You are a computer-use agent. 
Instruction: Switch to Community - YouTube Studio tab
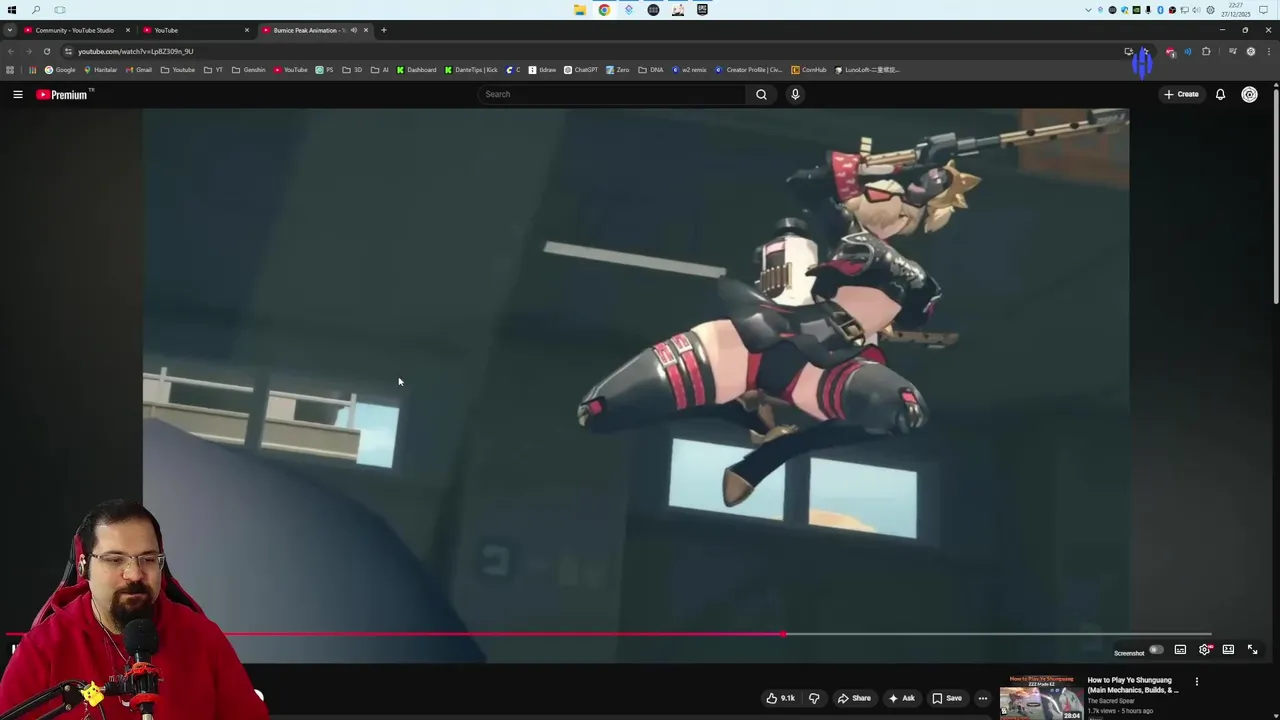click(75, 30)
